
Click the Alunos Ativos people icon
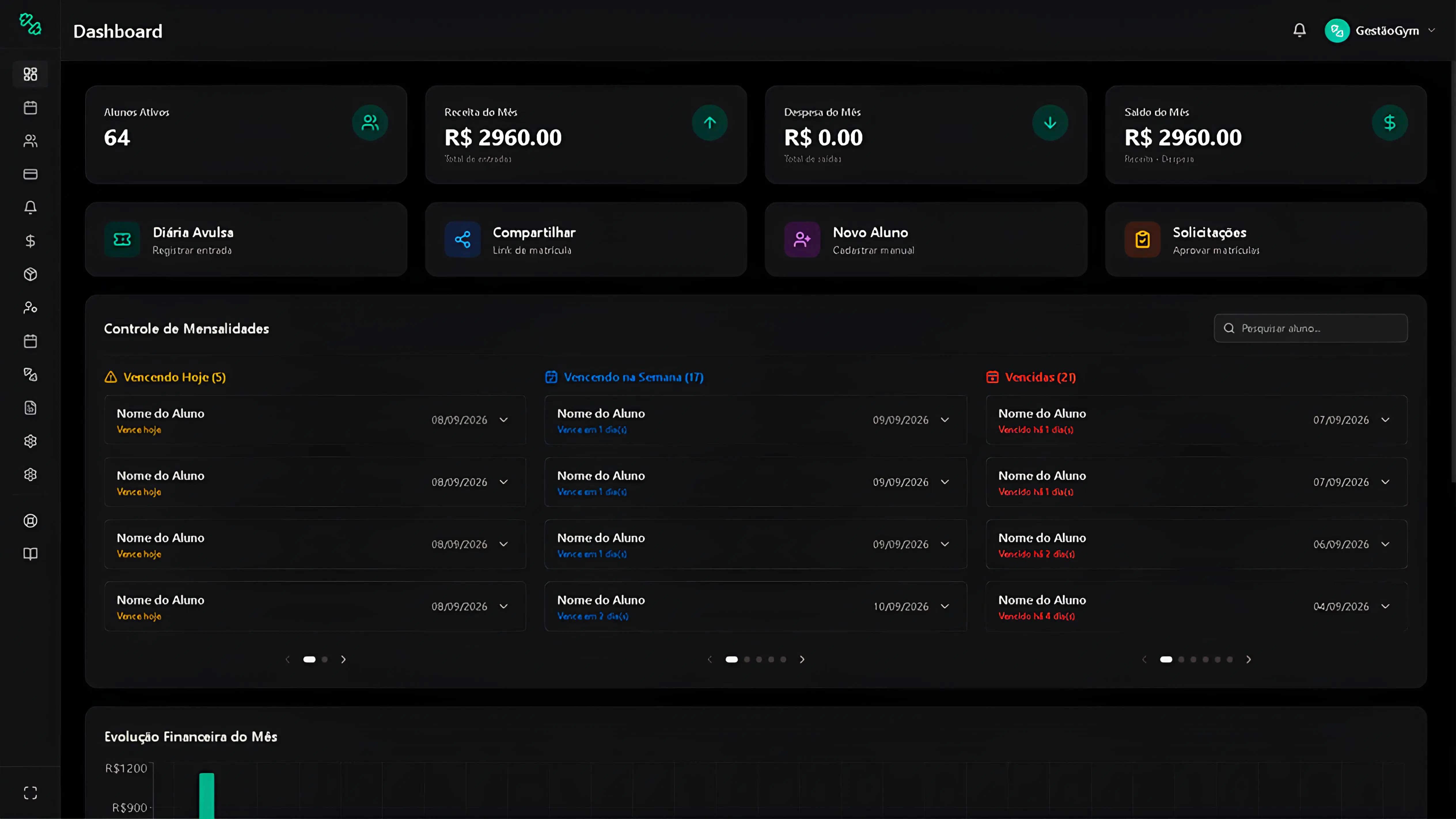pos(370,123)
